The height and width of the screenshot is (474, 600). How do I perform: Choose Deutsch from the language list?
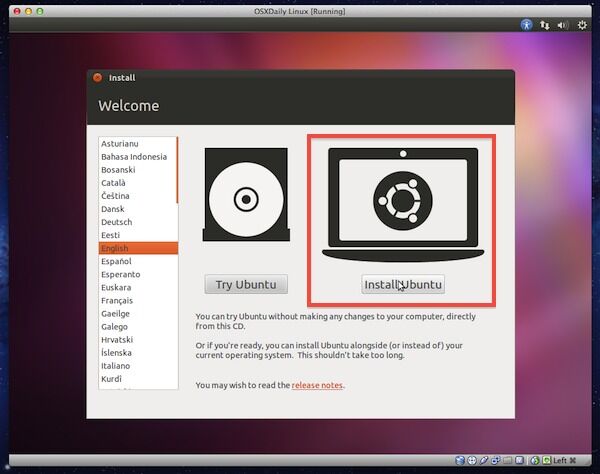point(138,222)
